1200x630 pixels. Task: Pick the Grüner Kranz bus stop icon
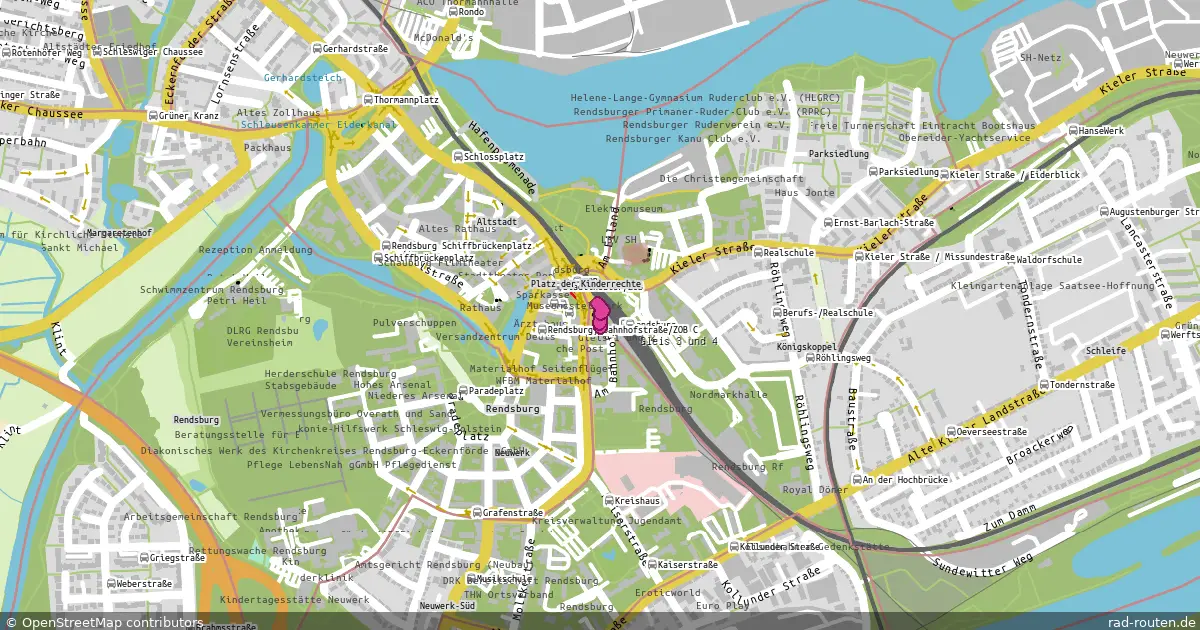[x=152, y=116]
